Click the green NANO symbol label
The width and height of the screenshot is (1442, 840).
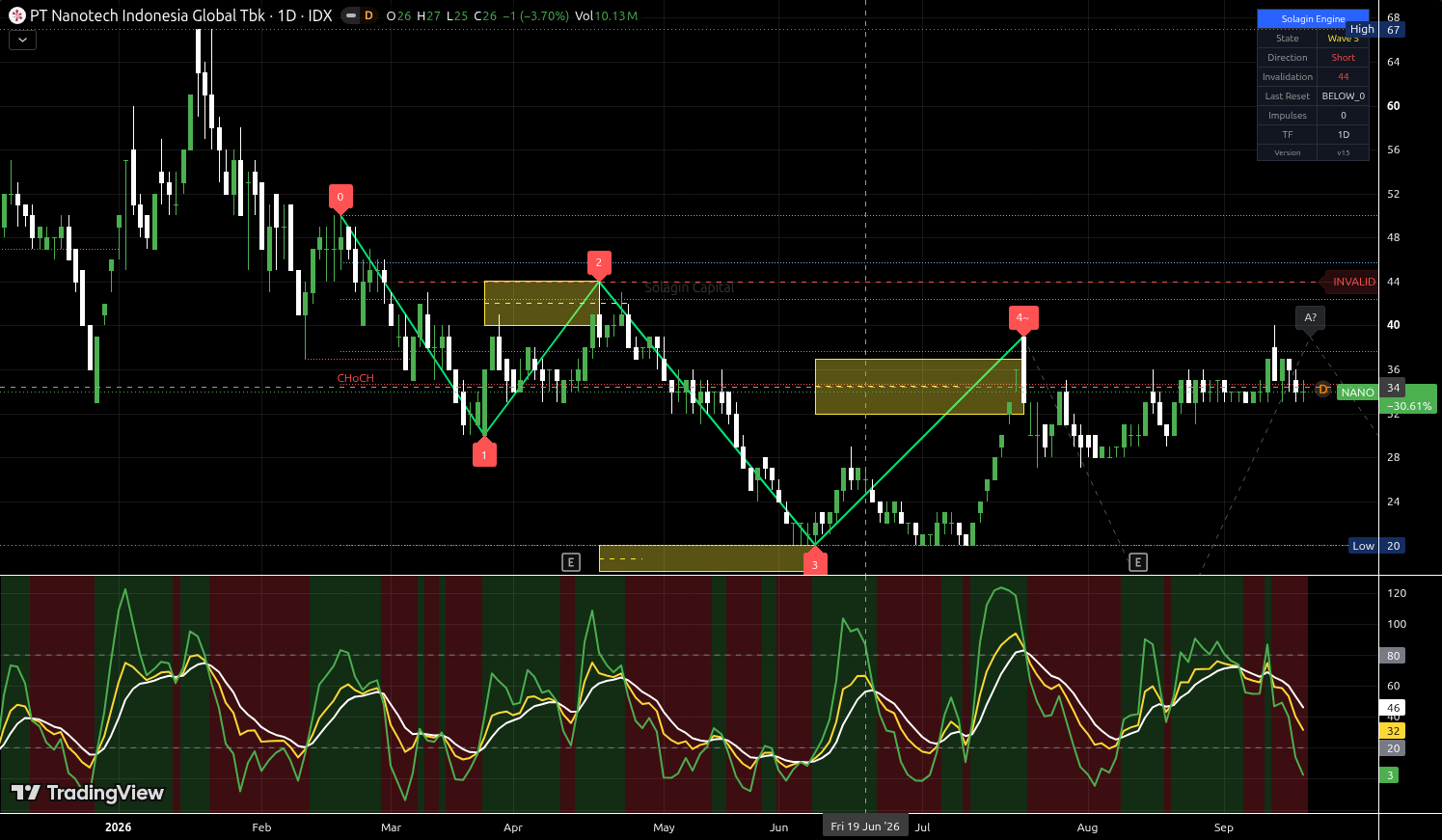[1357, 393]
